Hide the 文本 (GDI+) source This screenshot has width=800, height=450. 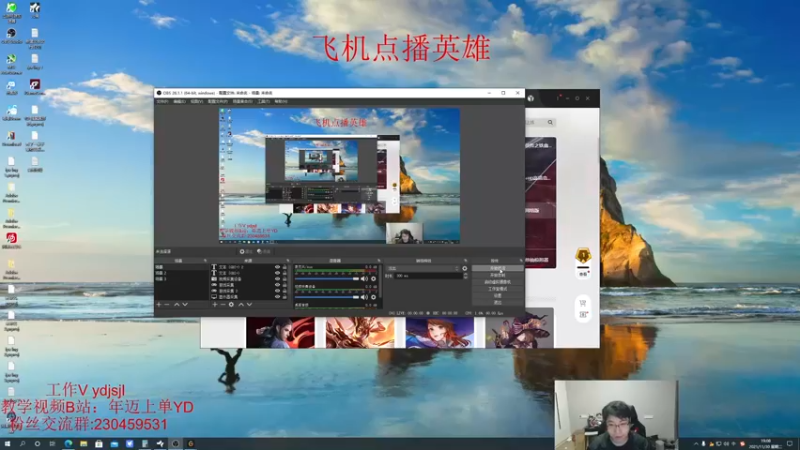tap(278, 273)
